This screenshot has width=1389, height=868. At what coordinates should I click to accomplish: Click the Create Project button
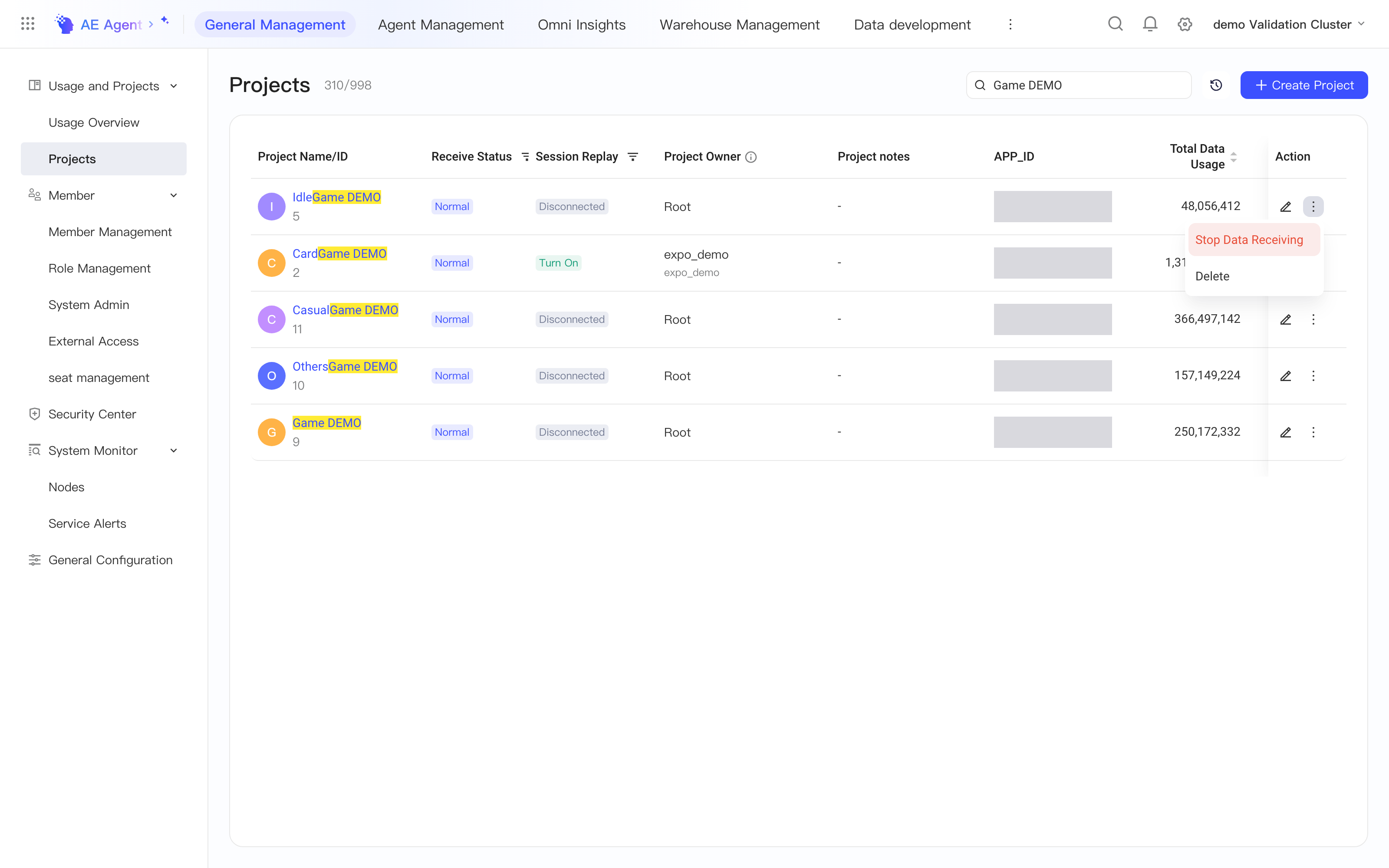point(1303,85)
